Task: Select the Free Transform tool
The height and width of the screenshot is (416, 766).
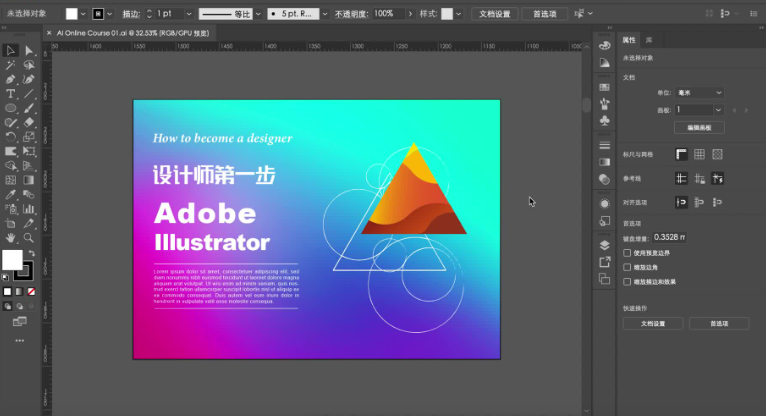Action: point(29,151)
